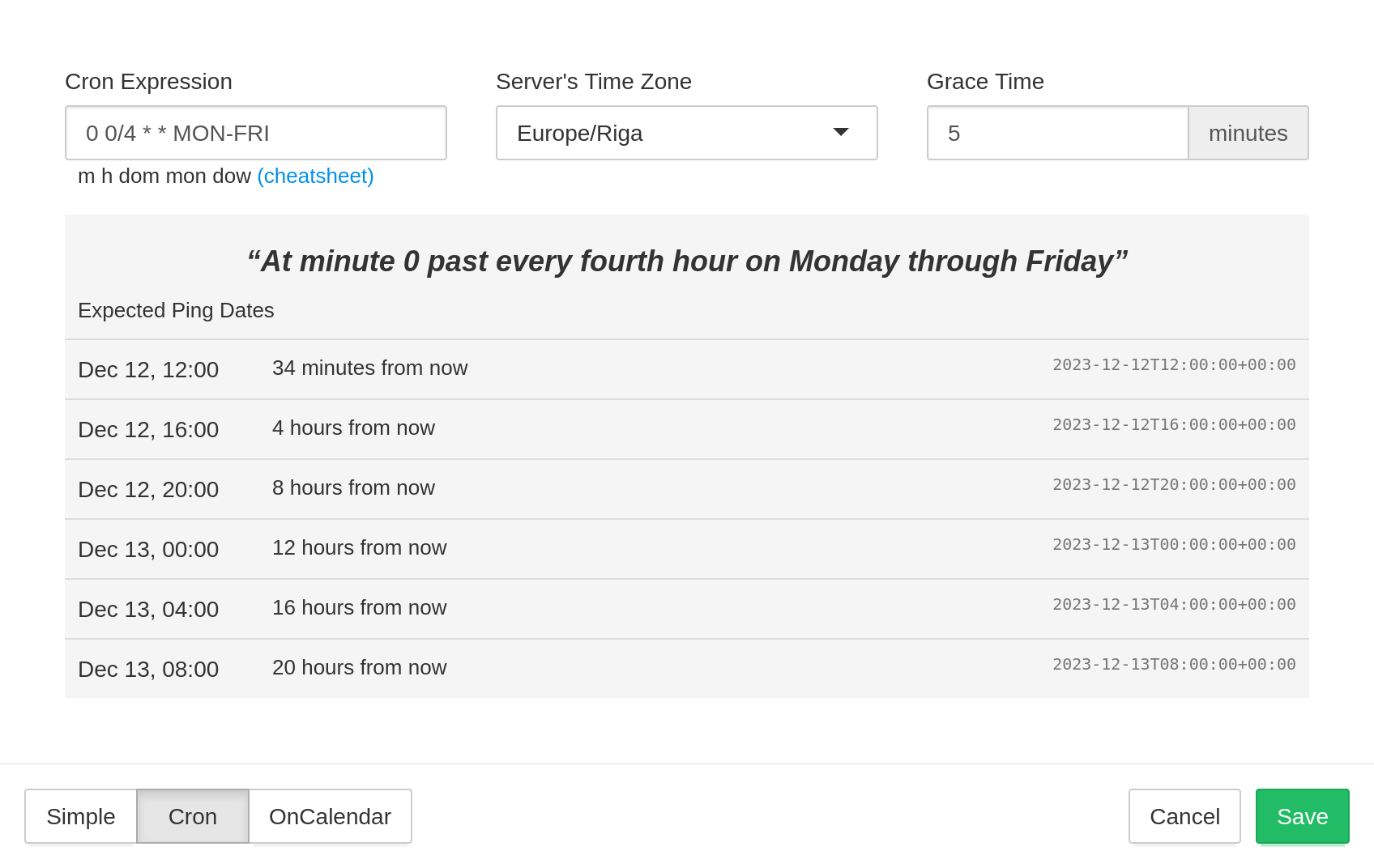
Task: Click the Expected Ping Dates header
Action: pyautogui.click(x=176, y=310)
